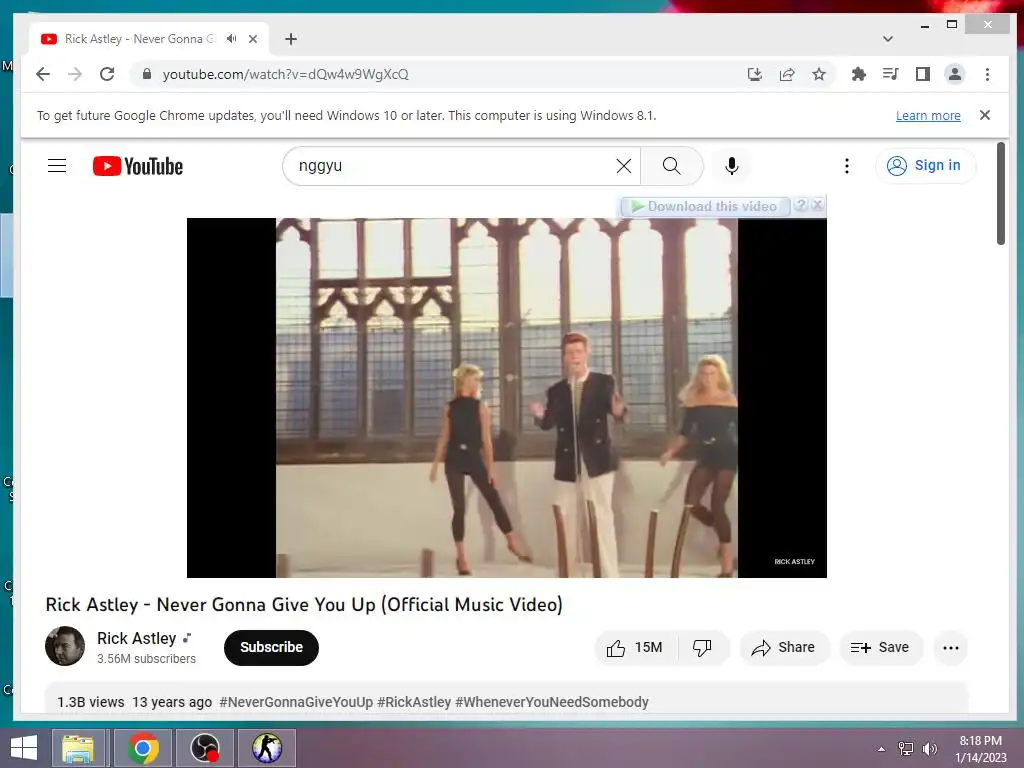Open the clock showing 8:18 PM
This screenshot has height=768, width=1024.
click(x=981, y=749)
